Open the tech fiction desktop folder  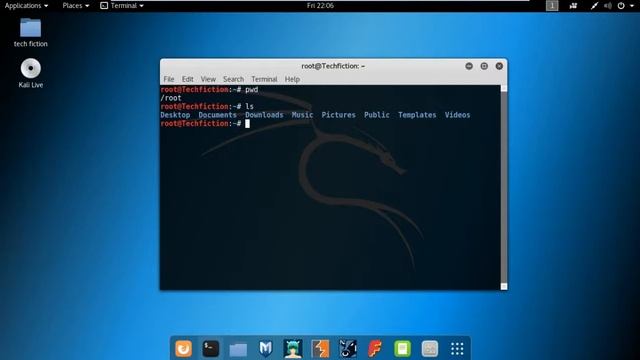coord(31,33)
